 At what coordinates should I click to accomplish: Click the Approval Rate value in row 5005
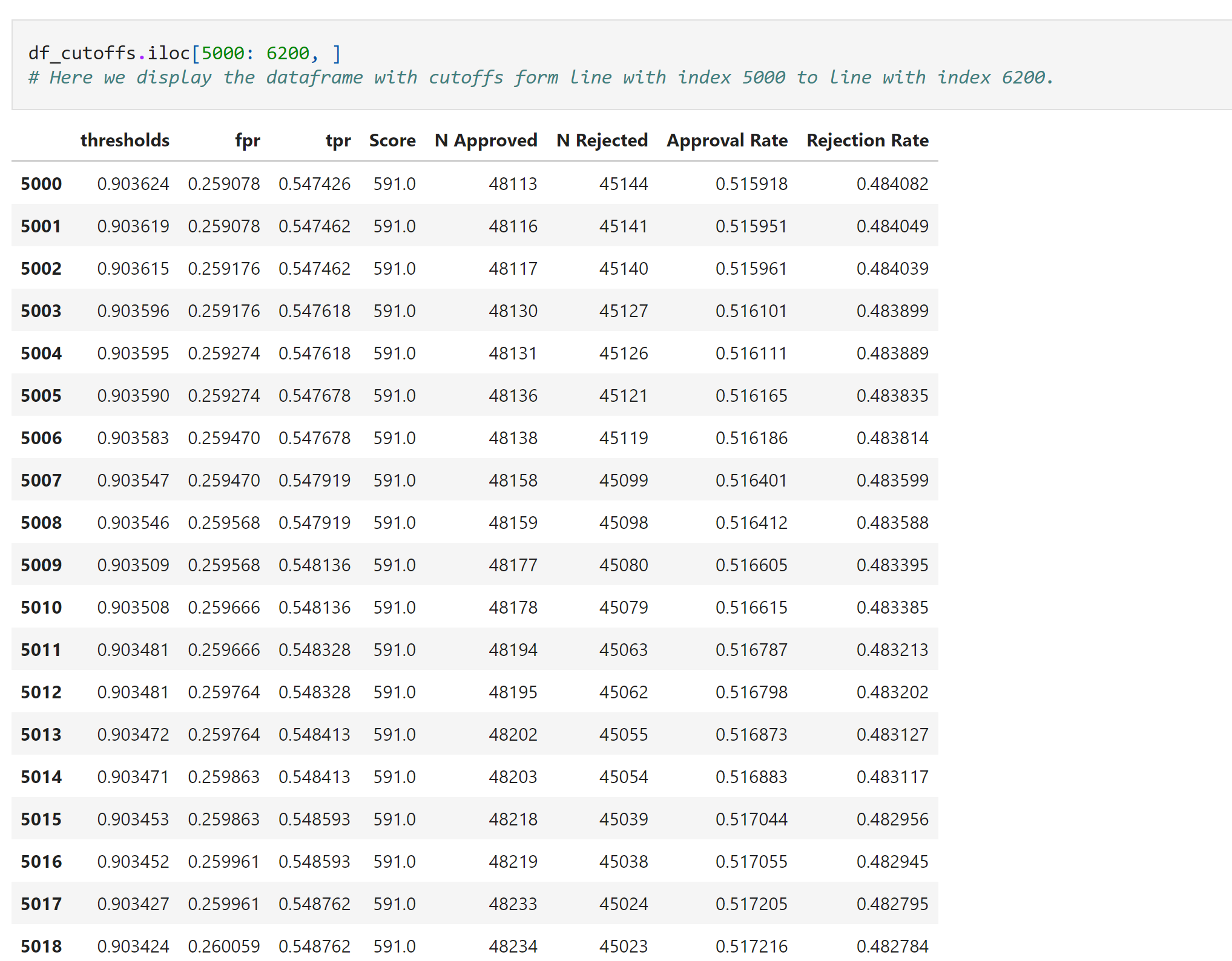751,395
